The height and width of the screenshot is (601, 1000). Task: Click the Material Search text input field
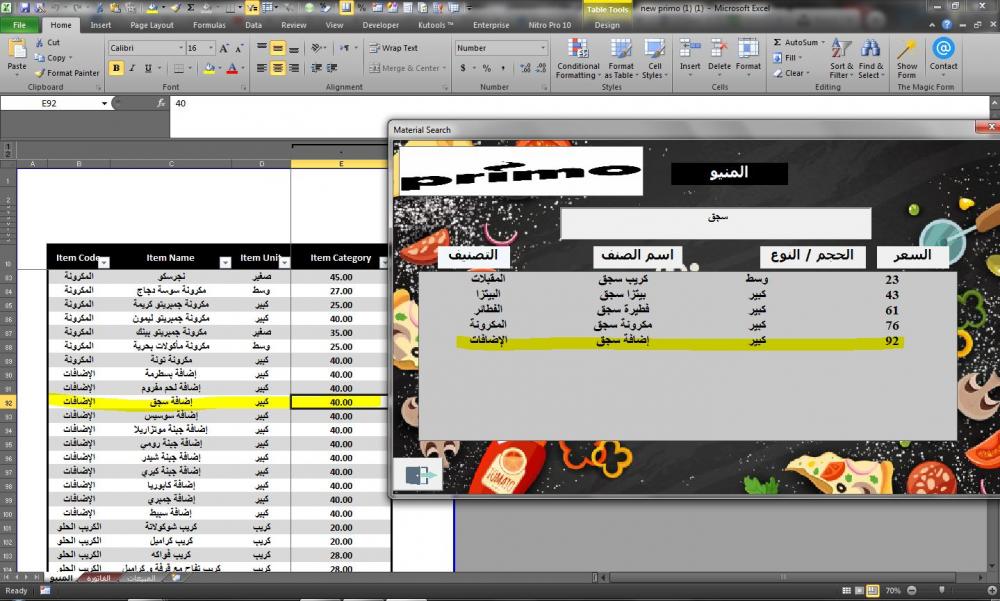(715, 223)
